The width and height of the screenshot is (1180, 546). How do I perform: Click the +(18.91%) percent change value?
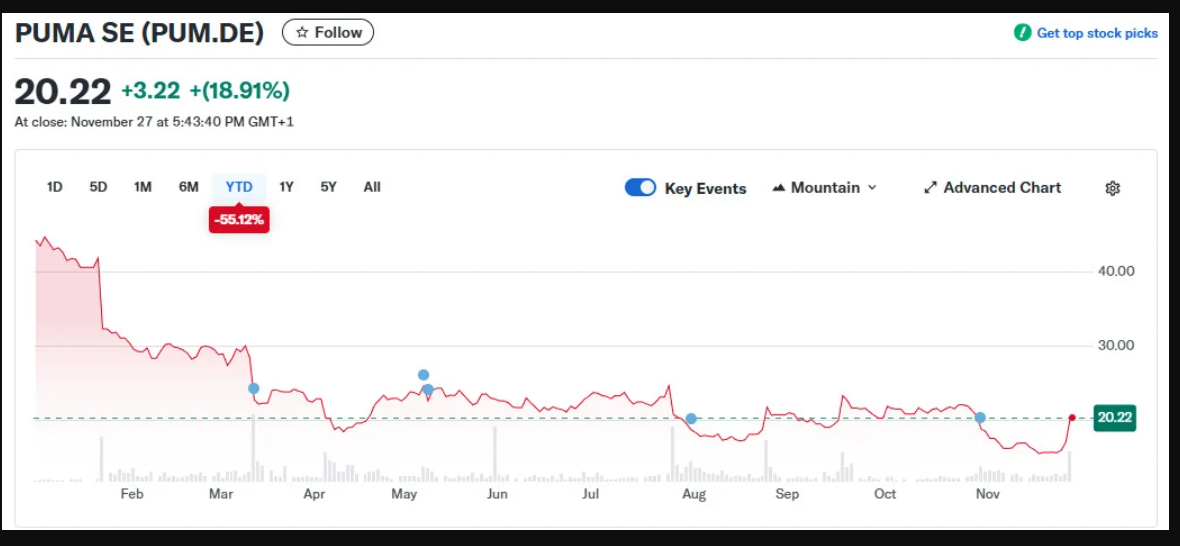coord(239,91)
